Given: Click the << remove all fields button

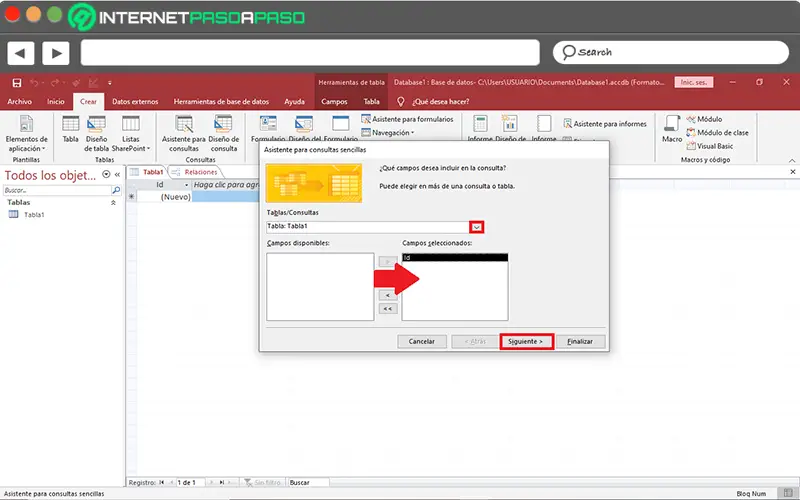Looking at the screenshot, I should point(388,309).
